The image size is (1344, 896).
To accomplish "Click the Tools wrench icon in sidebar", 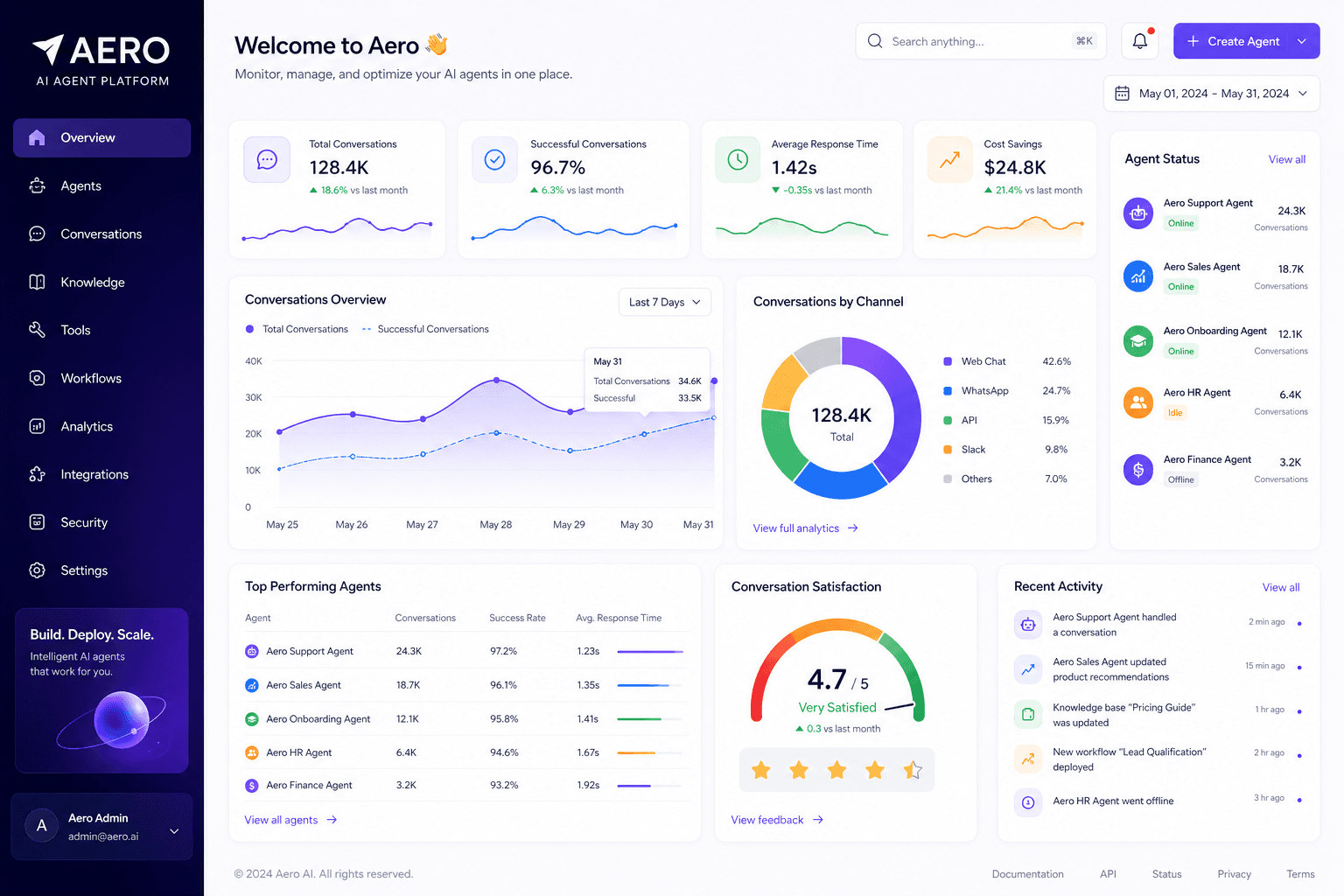I will [37, 330].
